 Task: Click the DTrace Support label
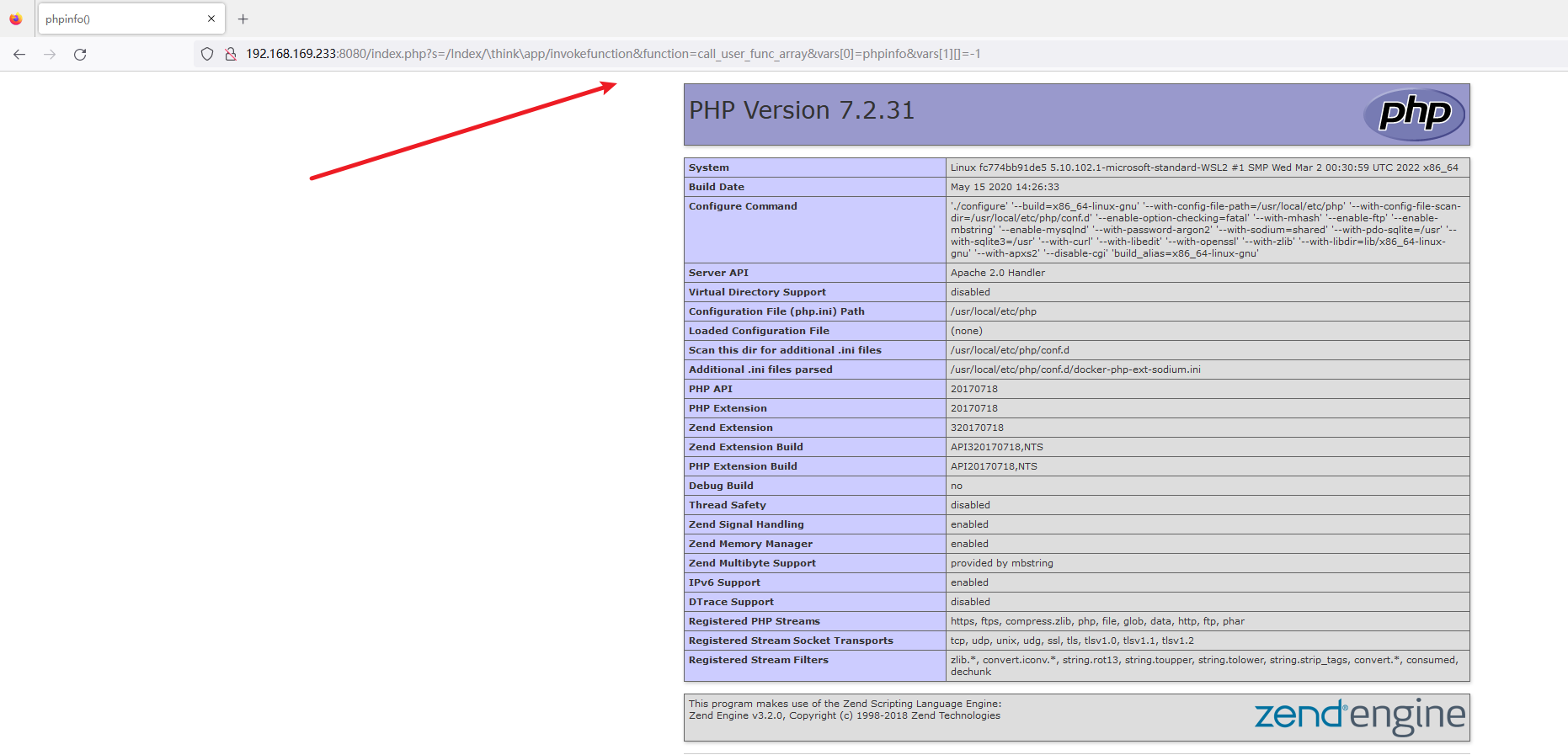[x=731, y=602]
